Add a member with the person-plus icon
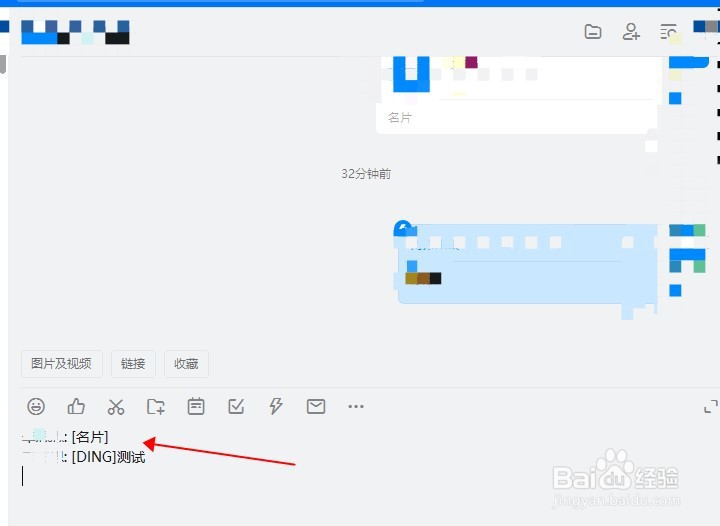 [631, 32]
